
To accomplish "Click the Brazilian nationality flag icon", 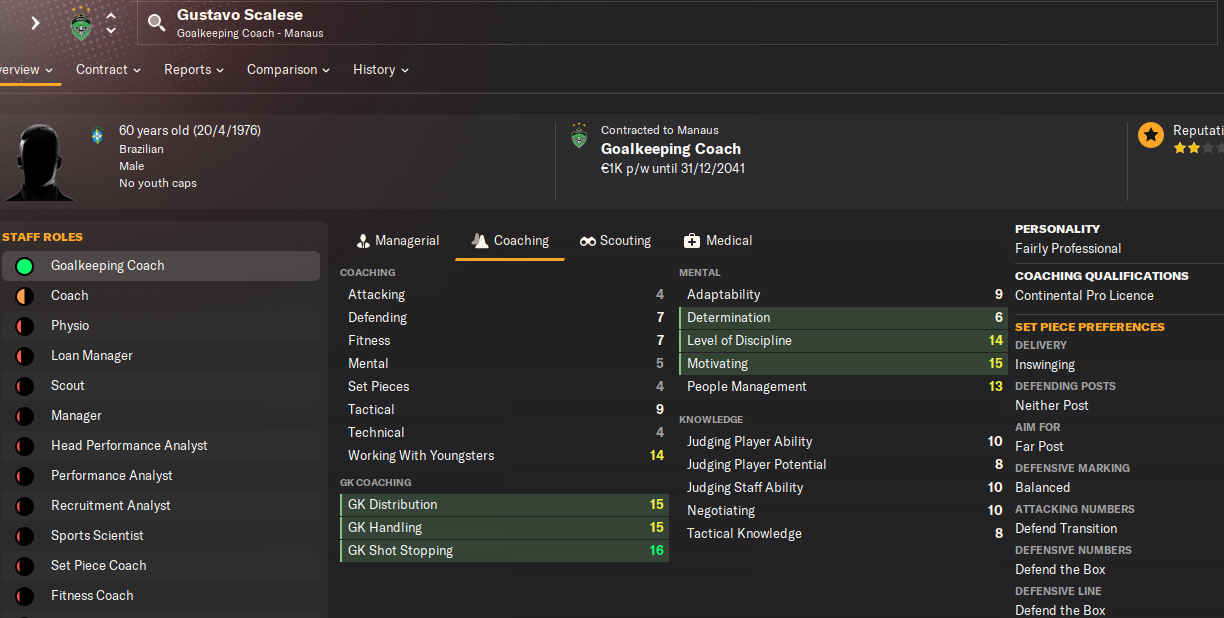I will tap(97, 136).
